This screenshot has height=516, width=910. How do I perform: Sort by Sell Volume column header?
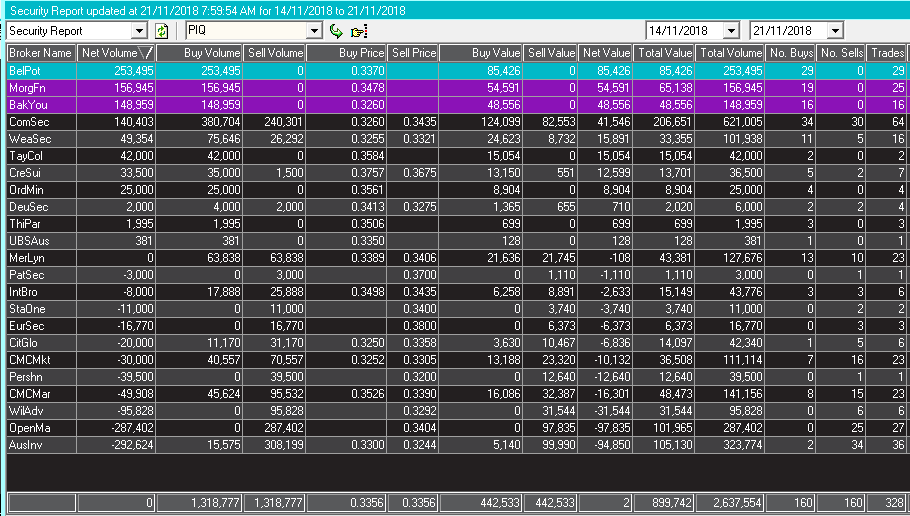click(274, 53)
